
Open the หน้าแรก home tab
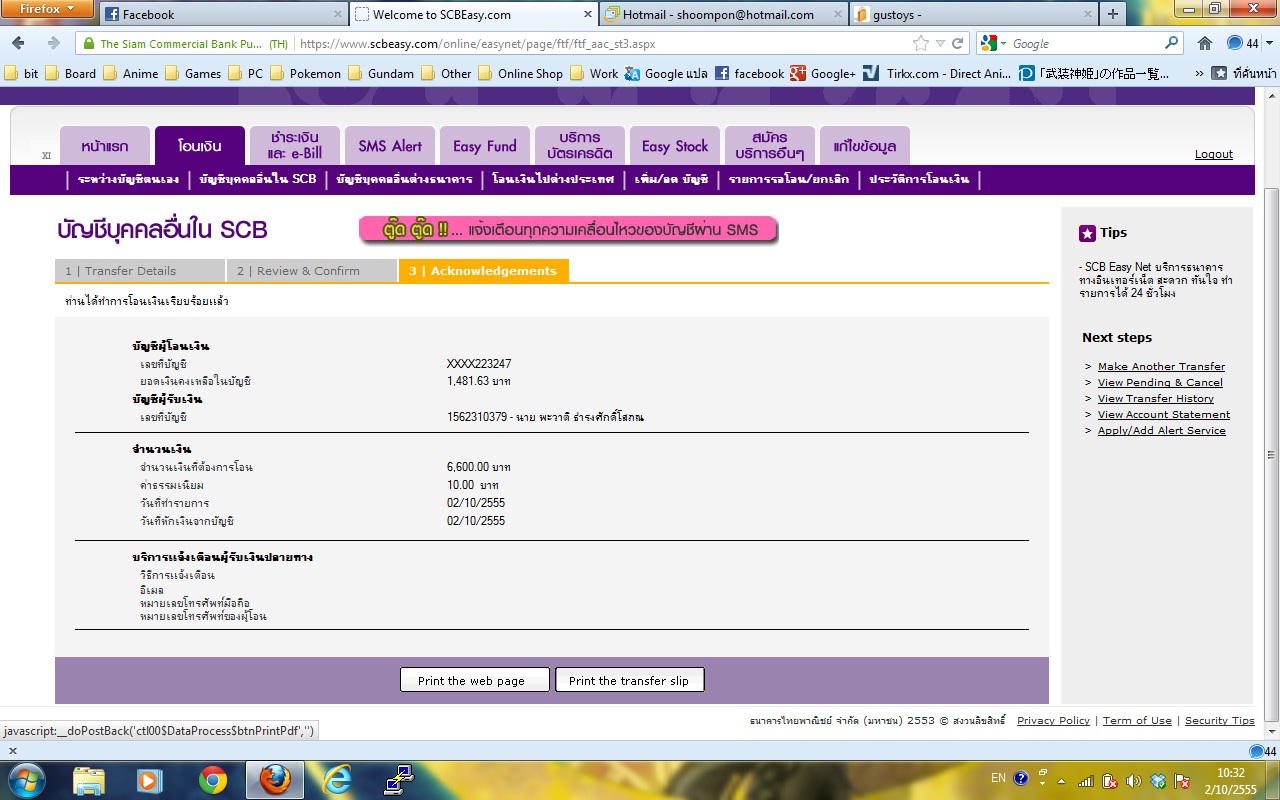click(105, 146)
